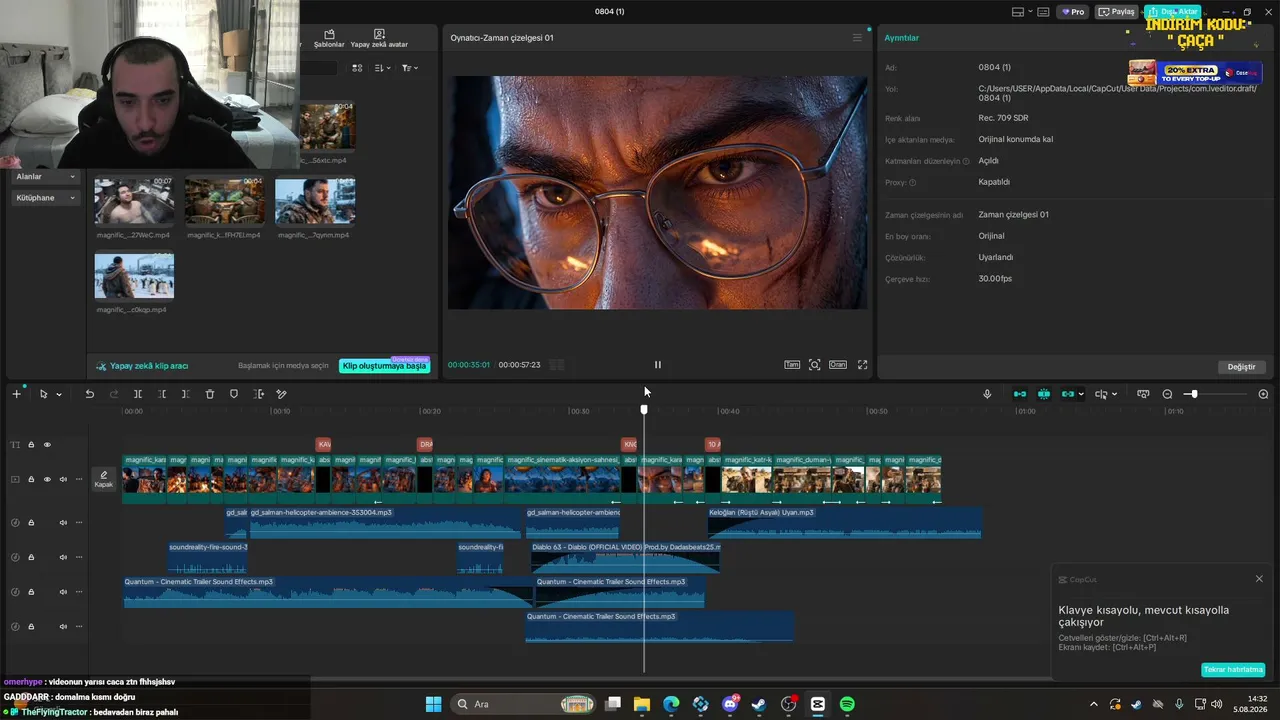The height and width of the screenshot is (720, 1280).
Task: Zoom out of the timeline
Action: point(1167,394)
